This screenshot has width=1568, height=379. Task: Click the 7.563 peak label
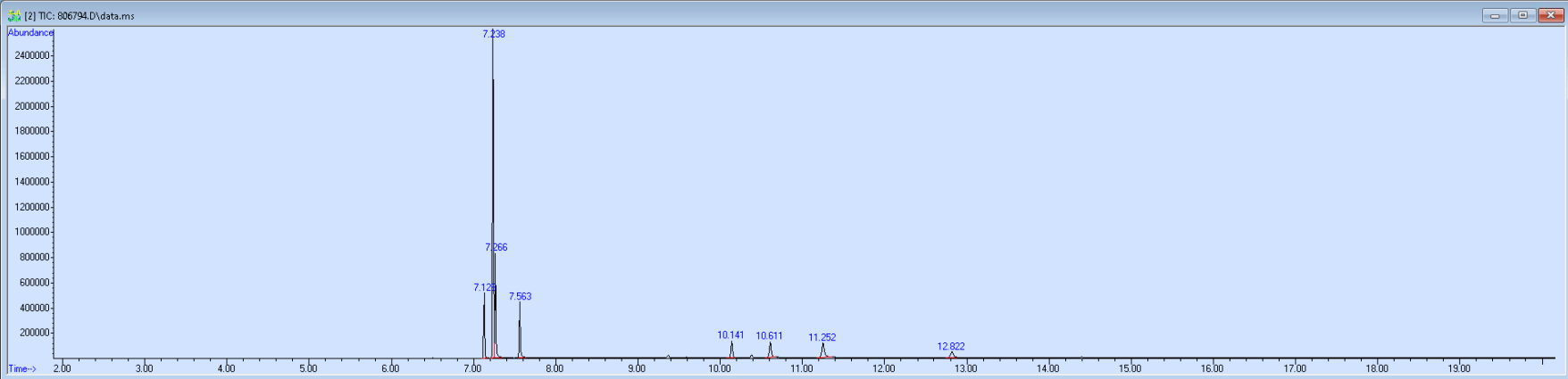521,296
